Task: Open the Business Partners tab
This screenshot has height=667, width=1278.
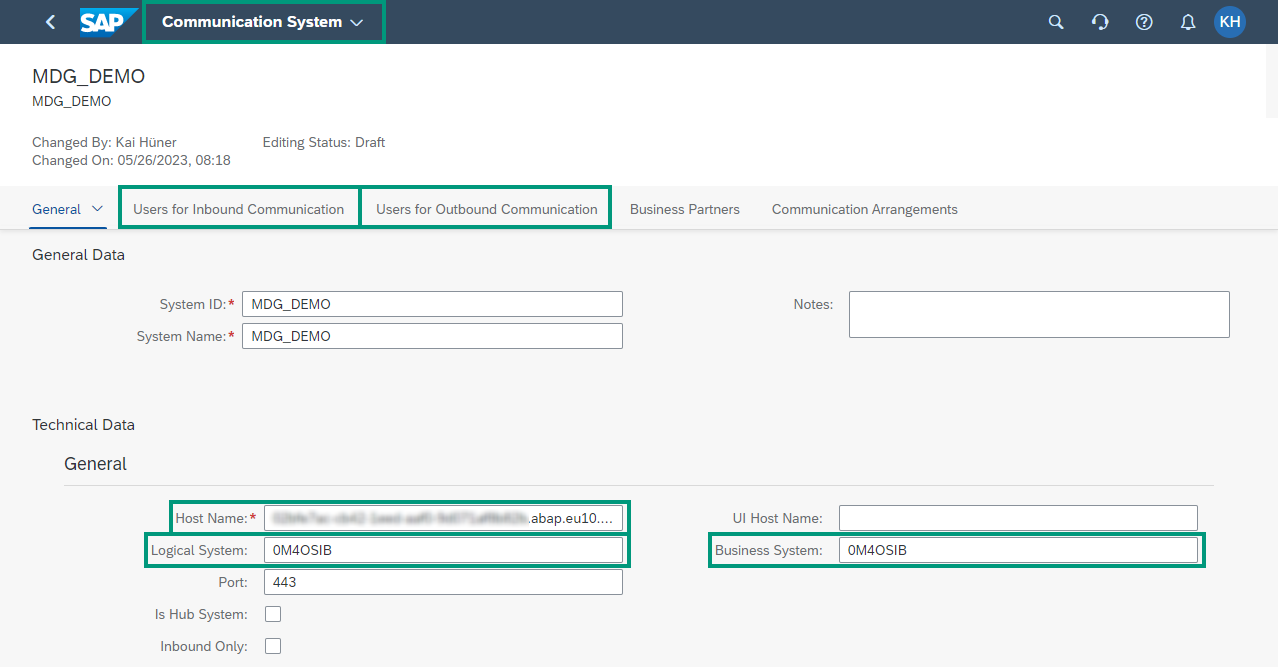Action: (x=684, y=209)
